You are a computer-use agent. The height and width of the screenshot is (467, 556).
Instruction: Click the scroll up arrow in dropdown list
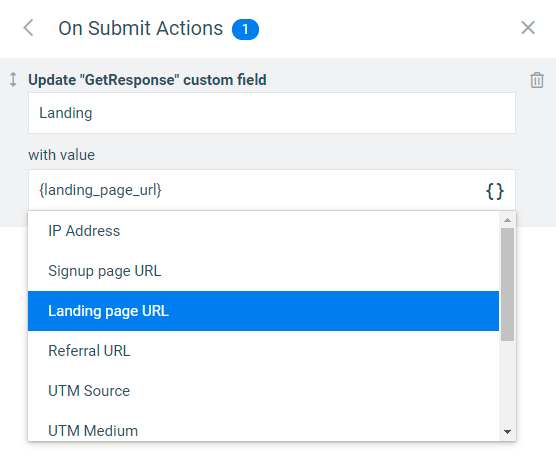coord(507,220)
